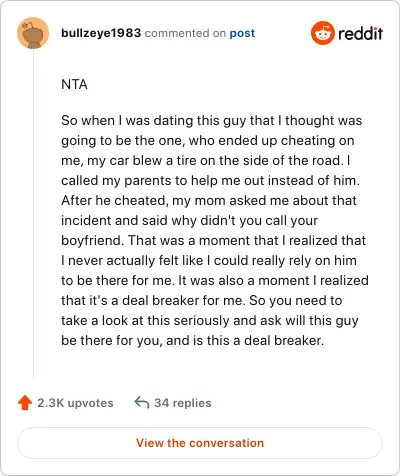
Task: Click the curved reply arrow icon
Action: pyautogui.click(x=142, y=402)
